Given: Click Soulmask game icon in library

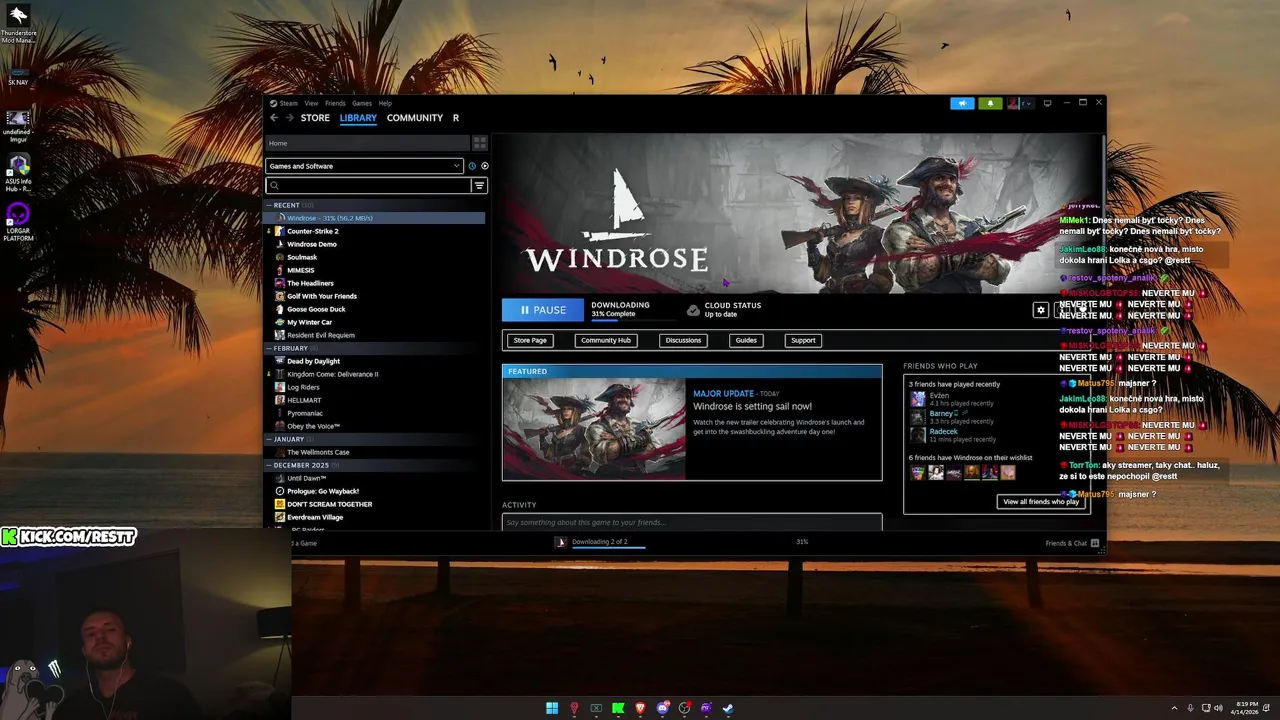Looking at the screenshot, I should click(x=280, y=257).
